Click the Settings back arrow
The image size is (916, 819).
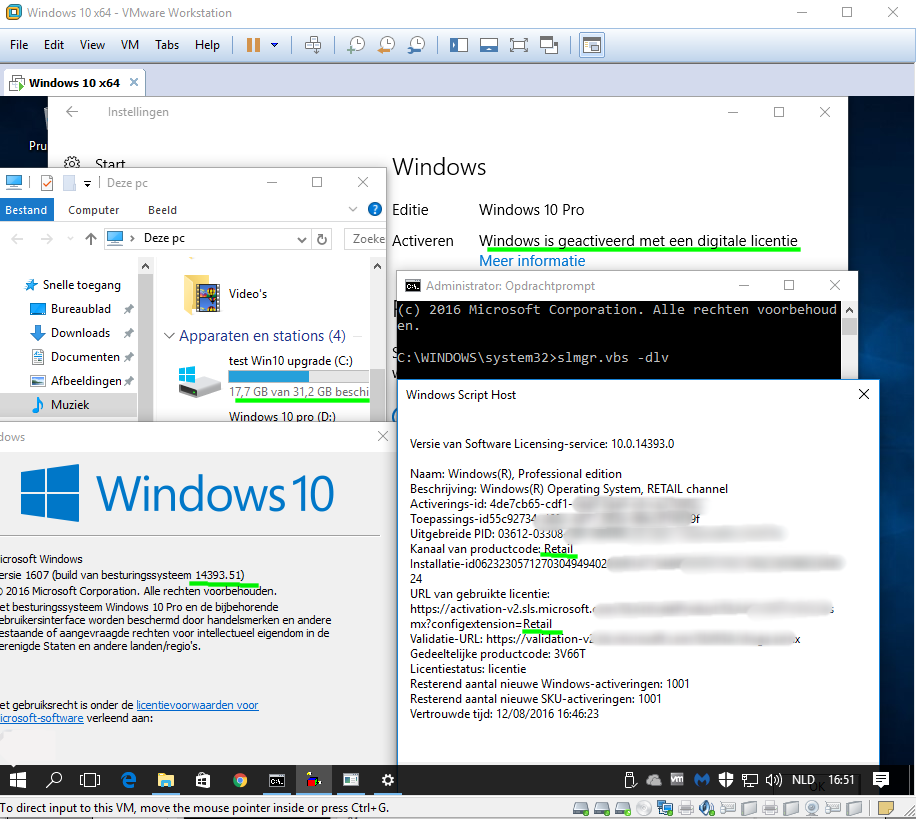point(72,112)
